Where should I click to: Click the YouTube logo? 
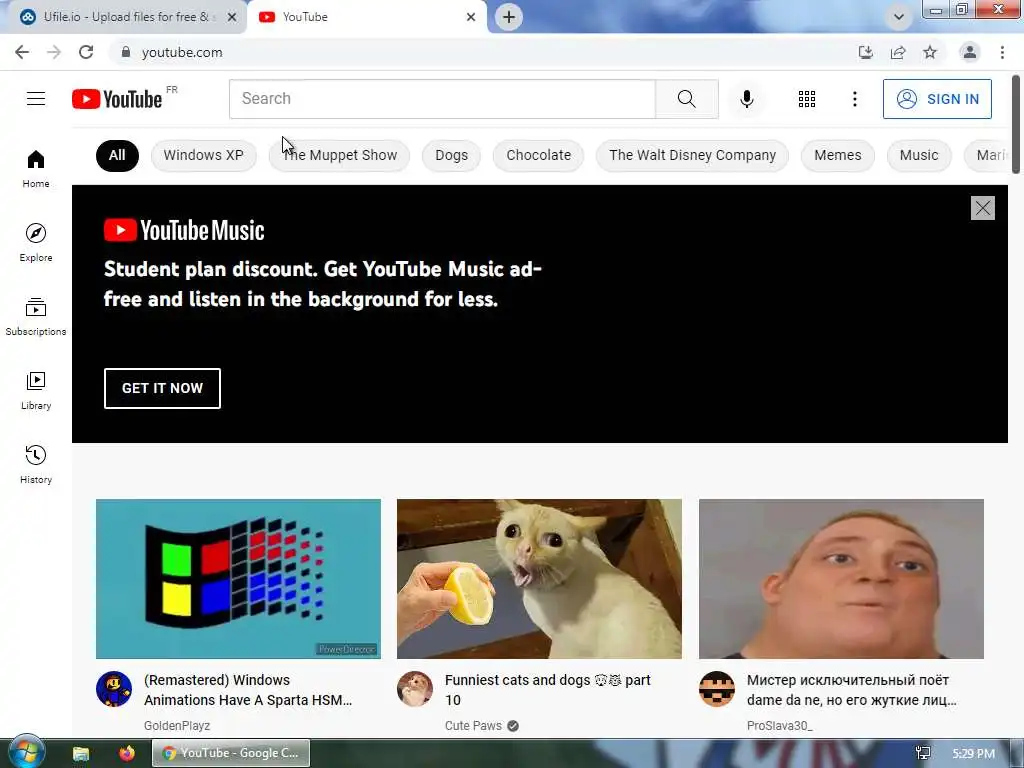pyautogui.click(x=117, y=99)
